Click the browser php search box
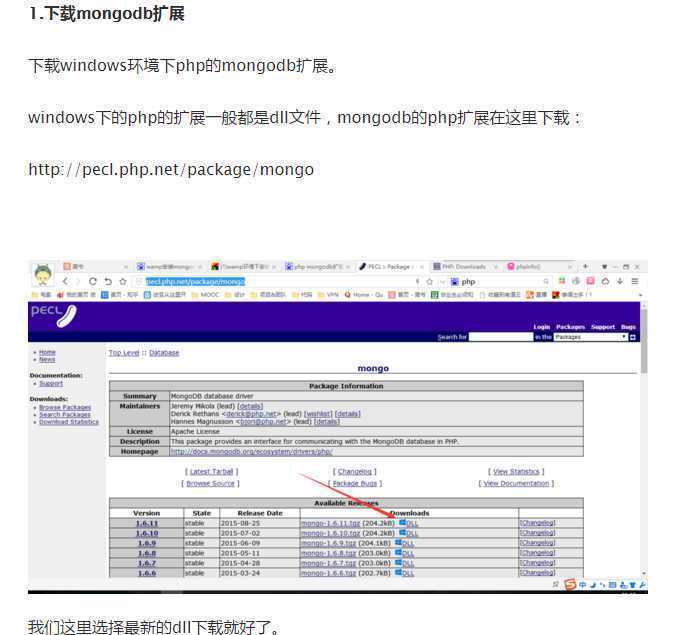 500,281
